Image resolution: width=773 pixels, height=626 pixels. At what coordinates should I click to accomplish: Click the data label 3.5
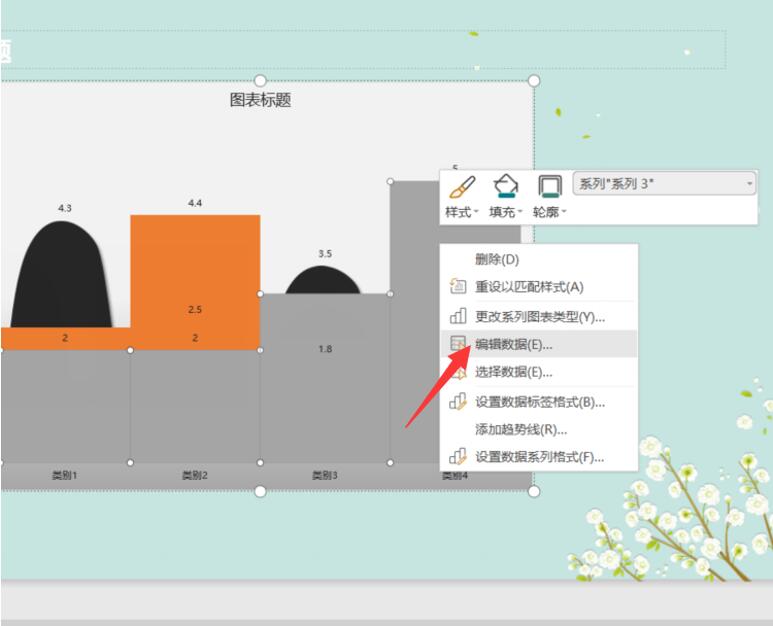(325, 254)
